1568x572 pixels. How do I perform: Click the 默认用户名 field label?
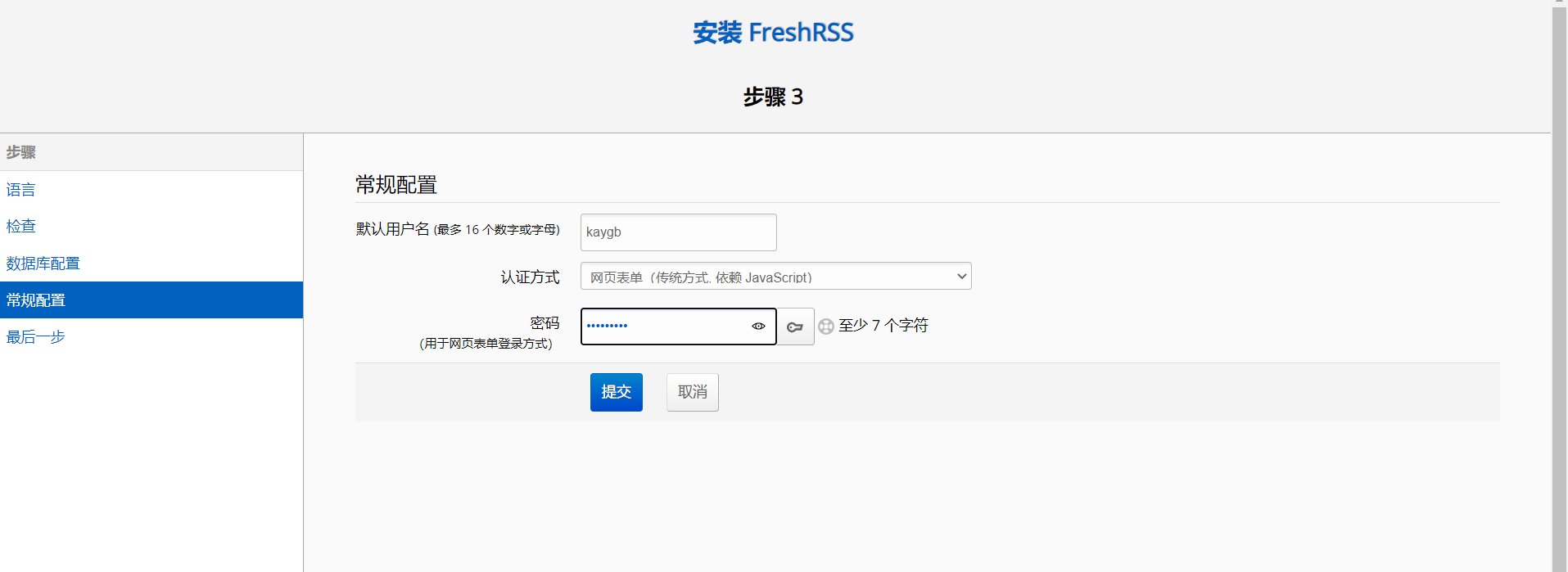[x=393, y=230]
